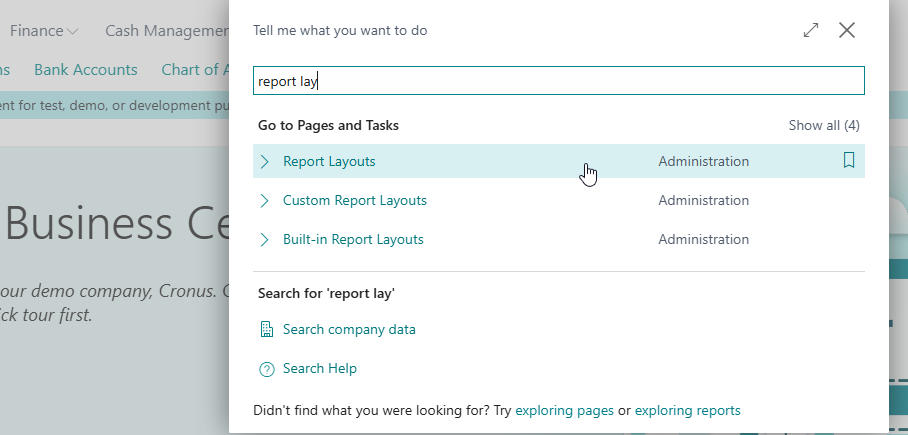Click the chevron beside Built-in Report Layouts

tap(265, 239)
